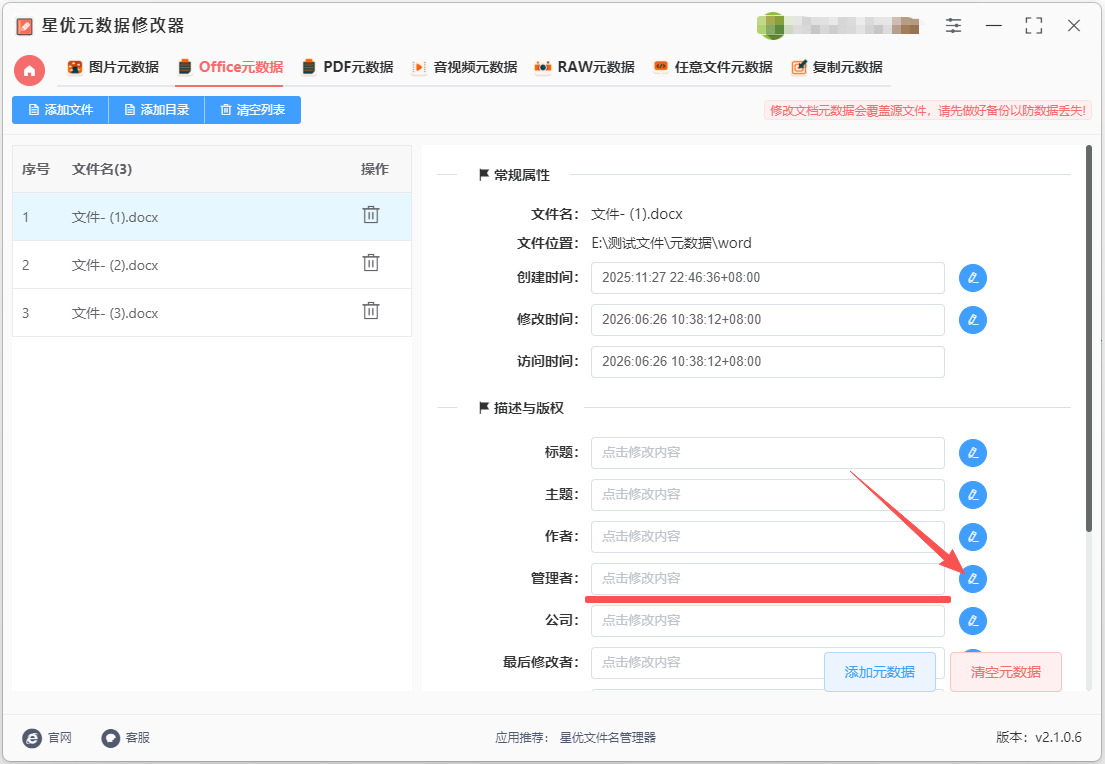Image resolution: width=1105 pixels, height=764 pixels.
Task: Click edit icon next to 标题 field
Action: click(x=973, y=452)
